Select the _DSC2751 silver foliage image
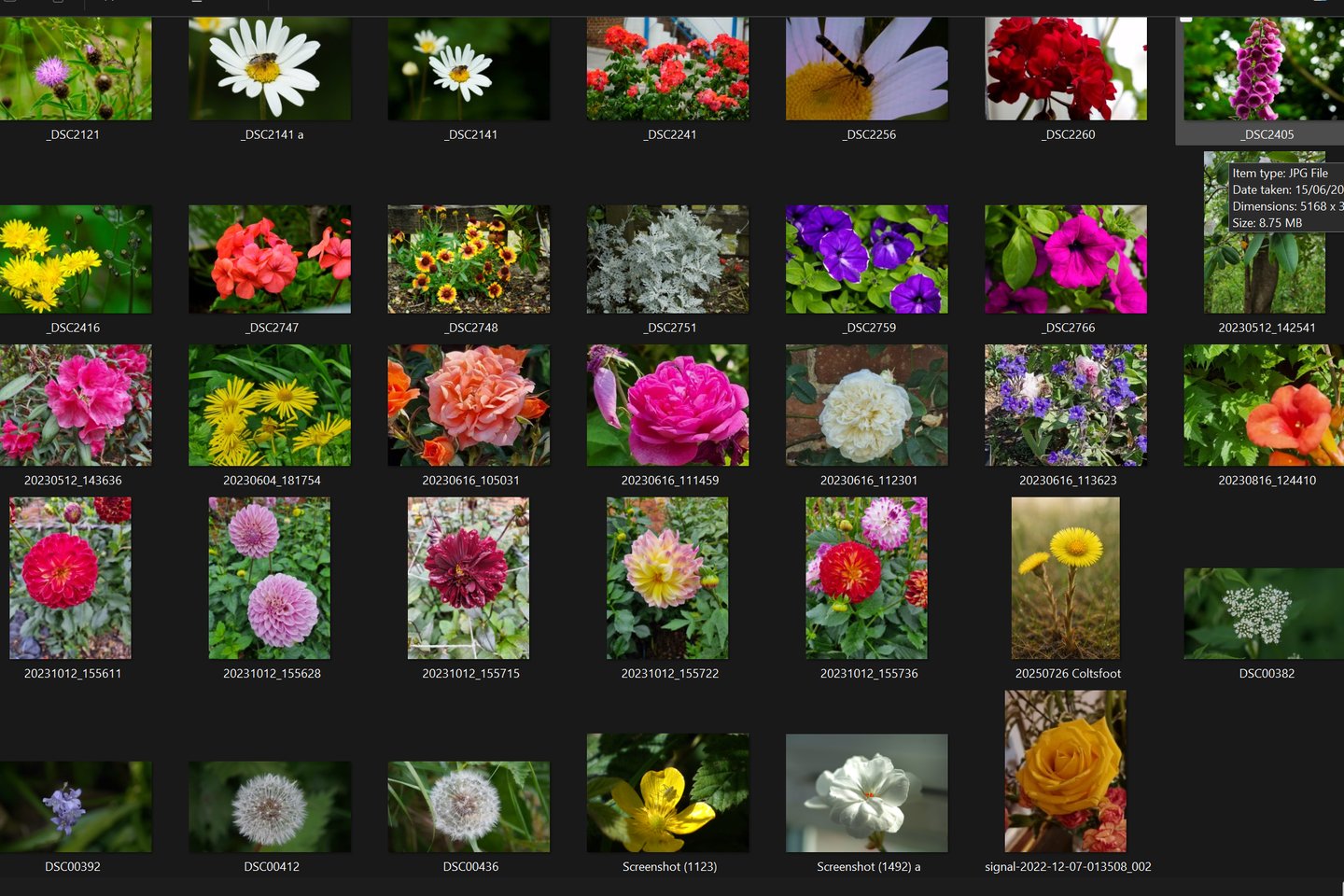Viewport: 1344px width, 896px height. coord(667,259)
